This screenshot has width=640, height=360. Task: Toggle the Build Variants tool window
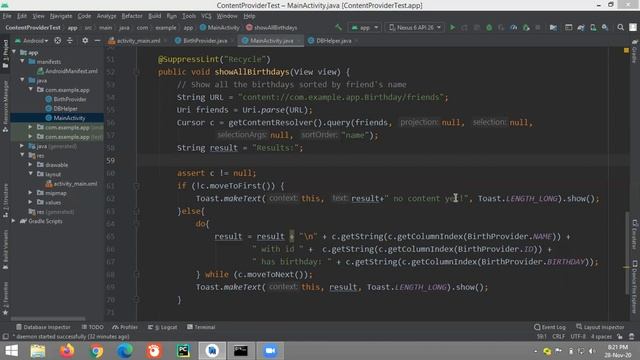(5, 249)
